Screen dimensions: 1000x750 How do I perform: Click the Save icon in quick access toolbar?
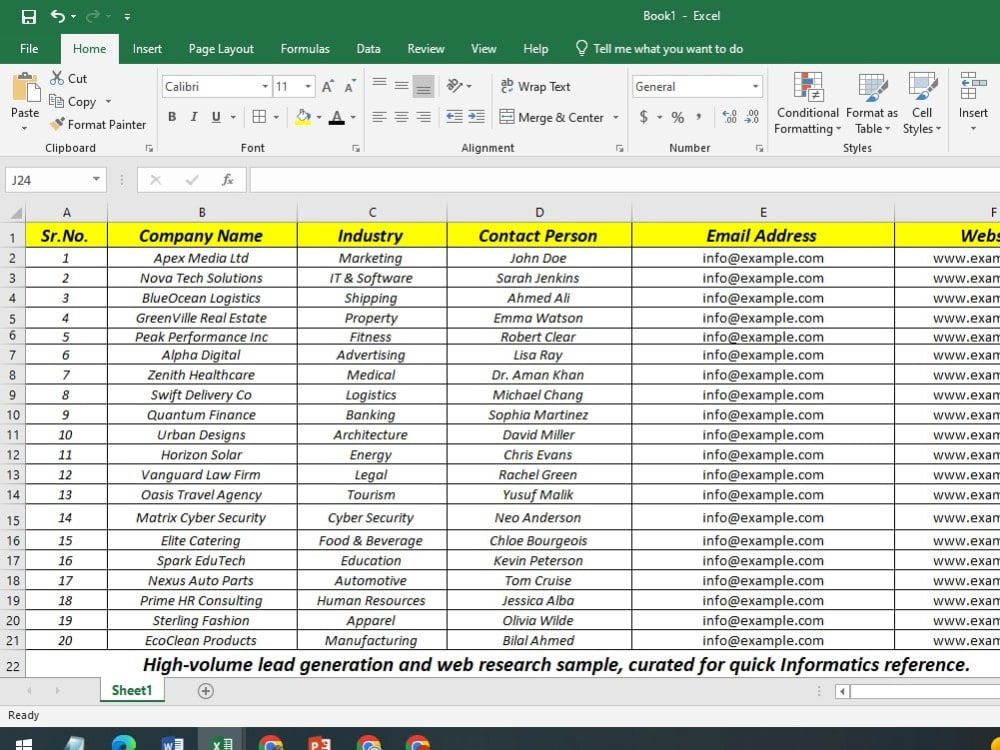(x=29, y=17)
